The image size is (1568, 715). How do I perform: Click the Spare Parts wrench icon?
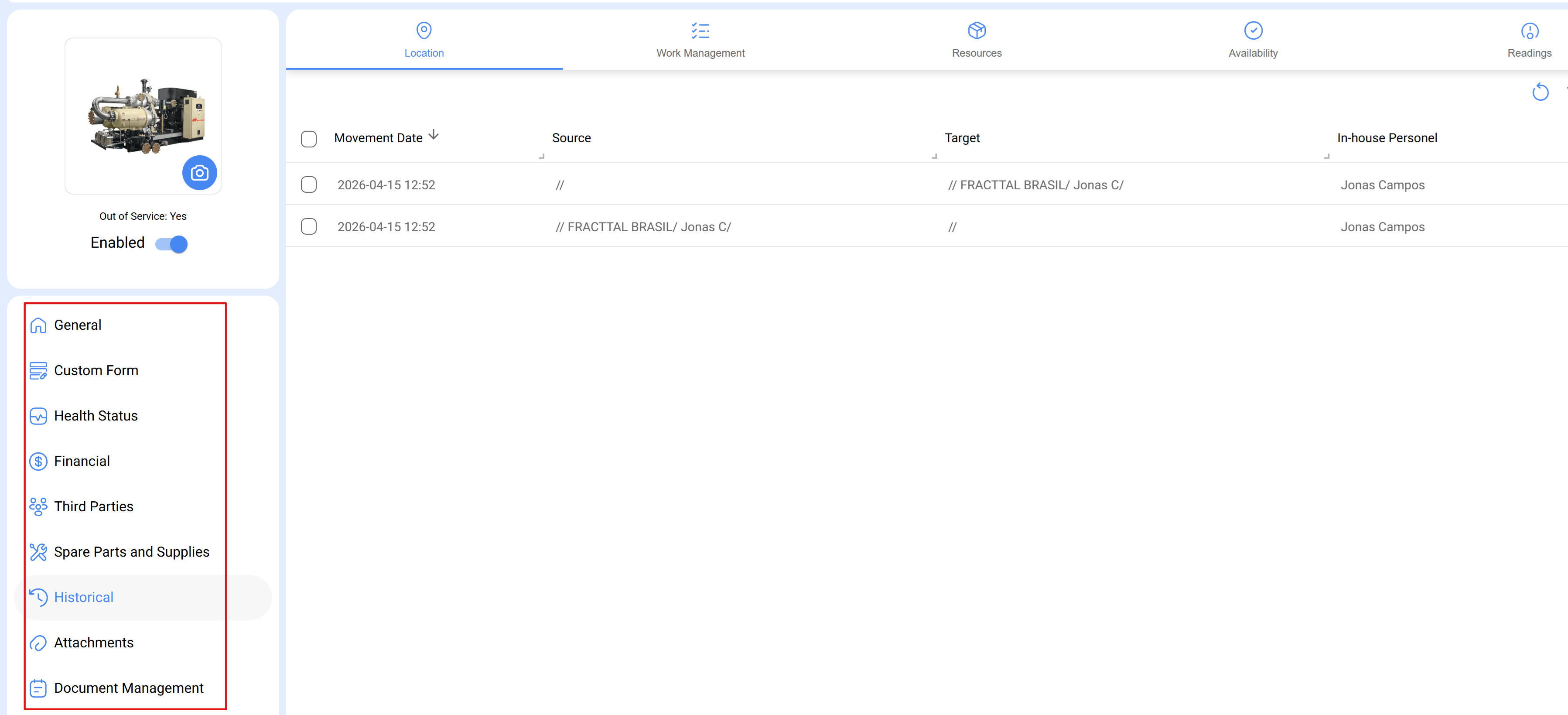pyautogui.click(x=38, y=552)
